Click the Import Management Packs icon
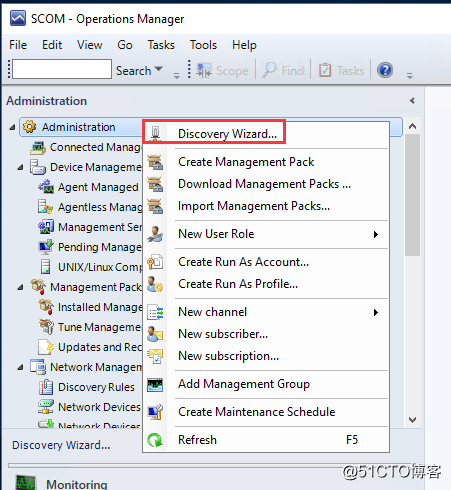Screen dimensions: 451x490 pyautogui.click(x=155, y=206)
